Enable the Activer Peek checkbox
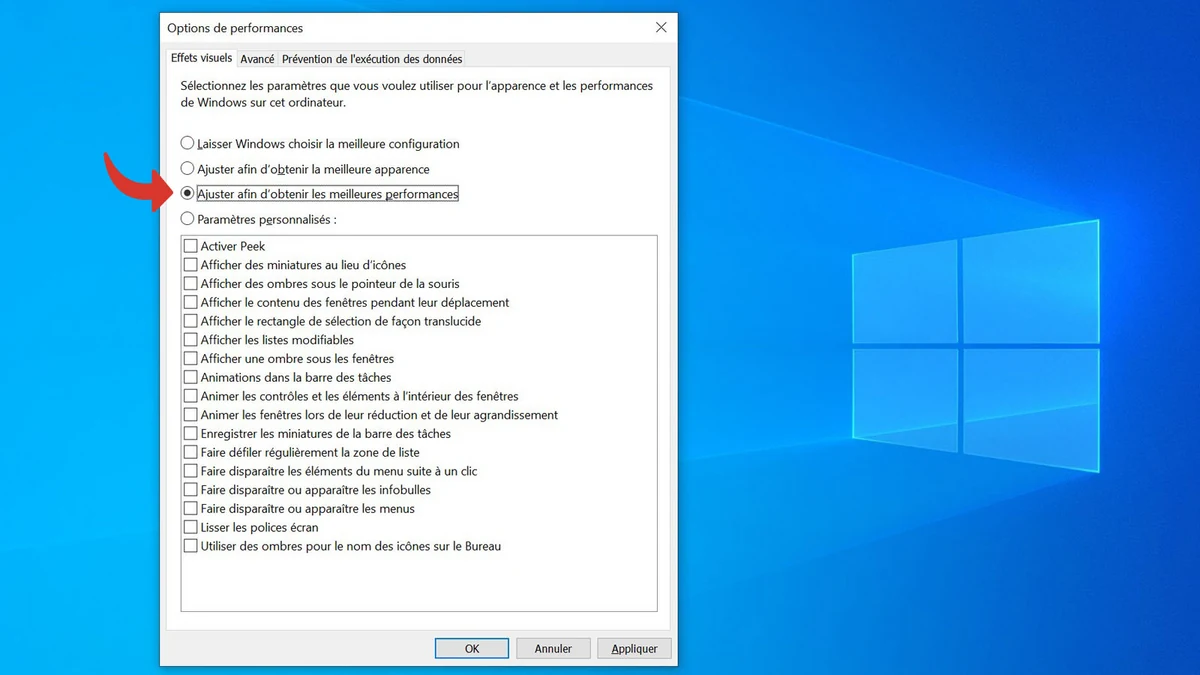Image resolution: width=1200 pixels, height=675 pixels. pos(190,245)
